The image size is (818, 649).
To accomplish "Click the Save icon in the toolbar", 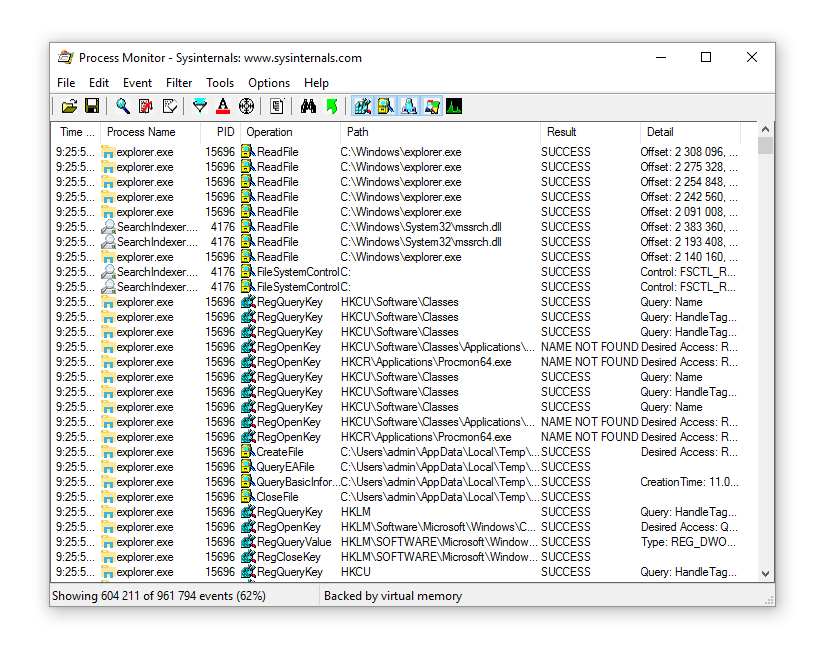I will [92, 107].
